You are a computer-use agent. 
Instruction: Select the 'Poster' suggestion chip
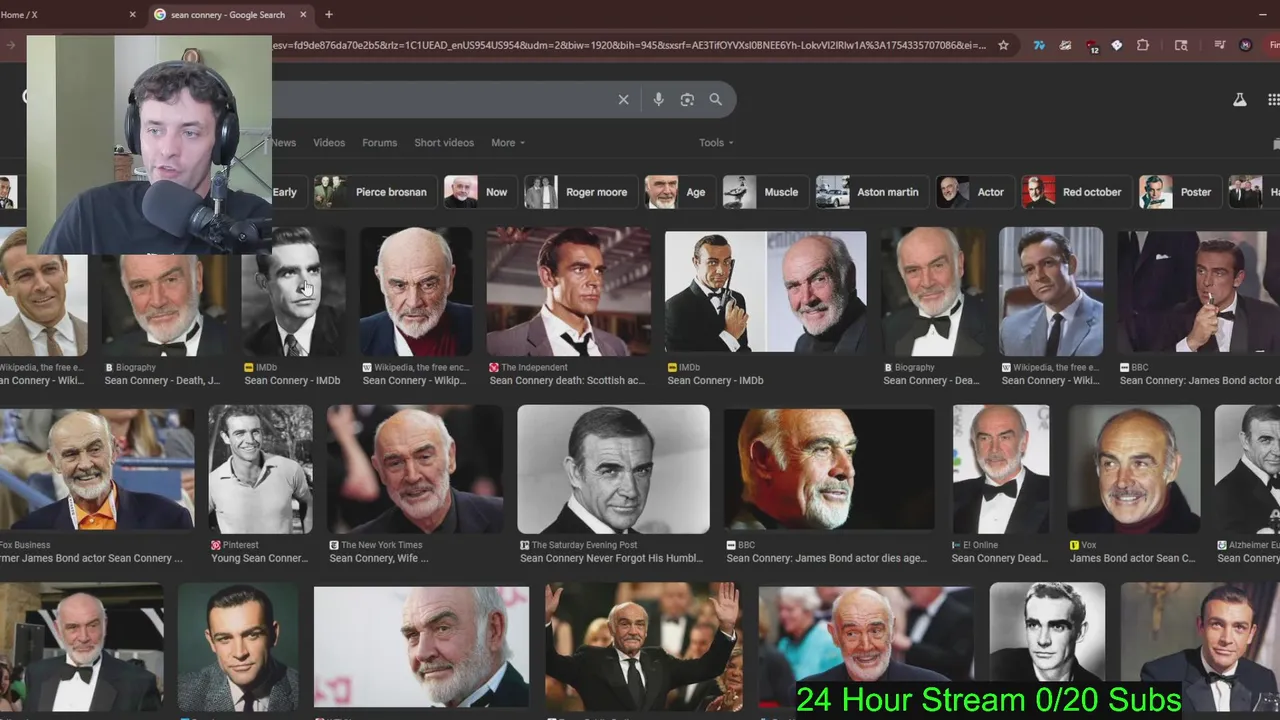coord(1179,192)
